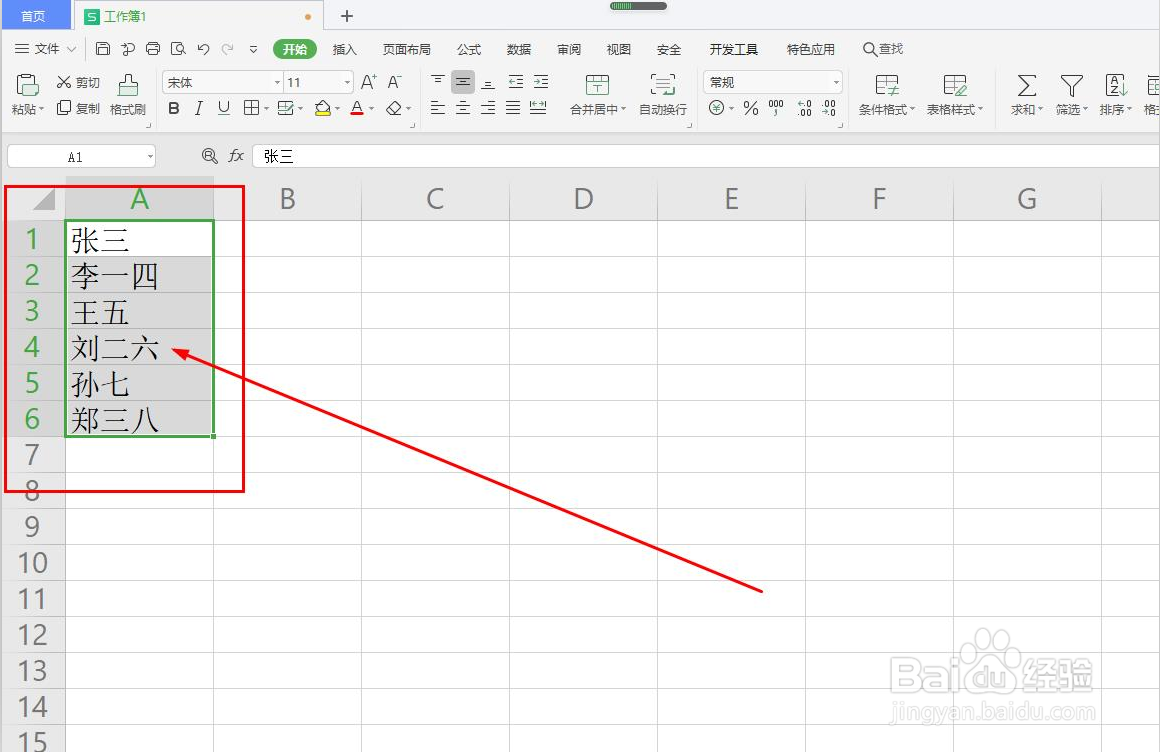
Task: Redo the last action
Action: click(228, 49)
